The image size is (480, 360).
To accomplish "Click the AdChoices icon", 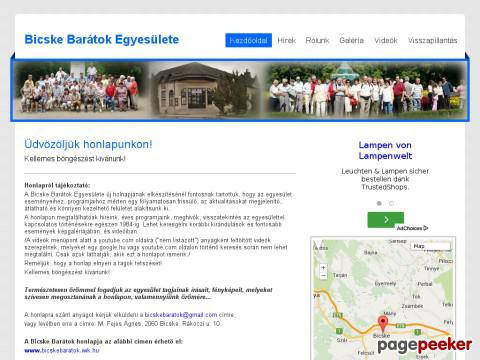I will tap(412, 228).
